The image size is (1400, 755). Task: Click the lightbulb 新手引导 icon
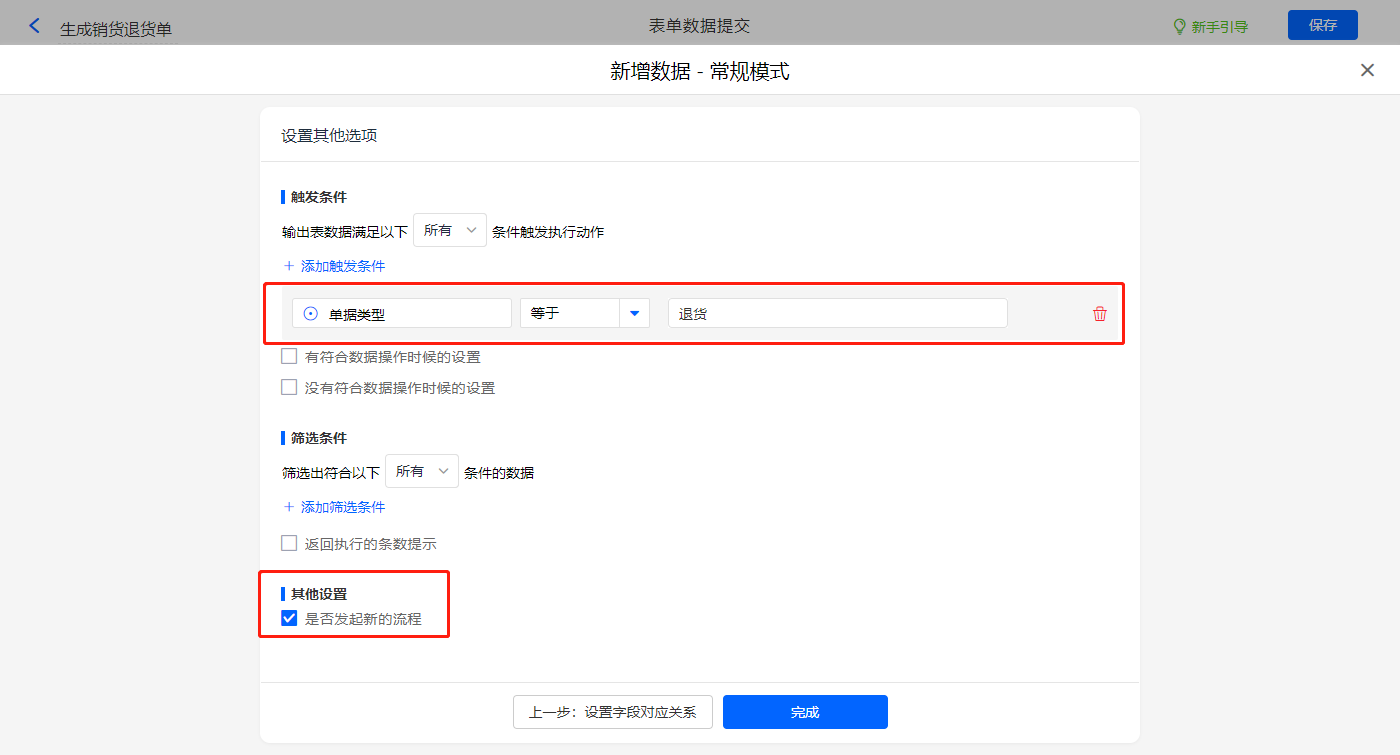[x=1179, y=26]
